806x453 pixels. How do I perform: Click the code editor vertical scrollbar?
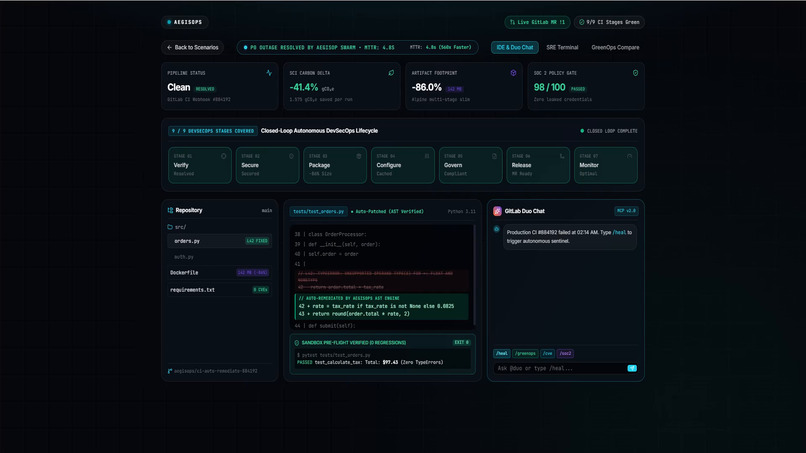(473, 275)
